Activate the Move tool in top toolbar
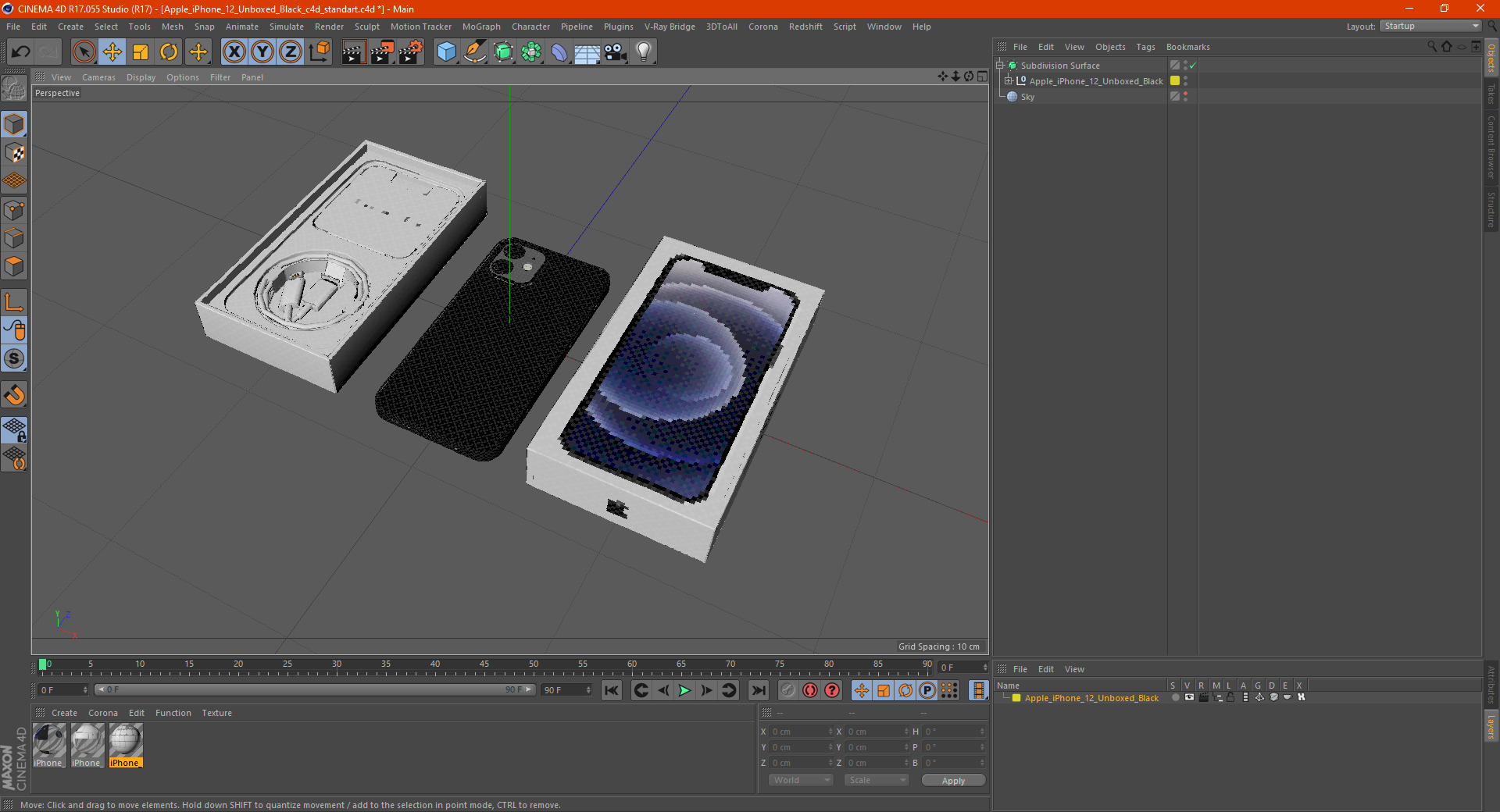The height and width of the screenshot is (812, 1500). (x=112, y=52)
